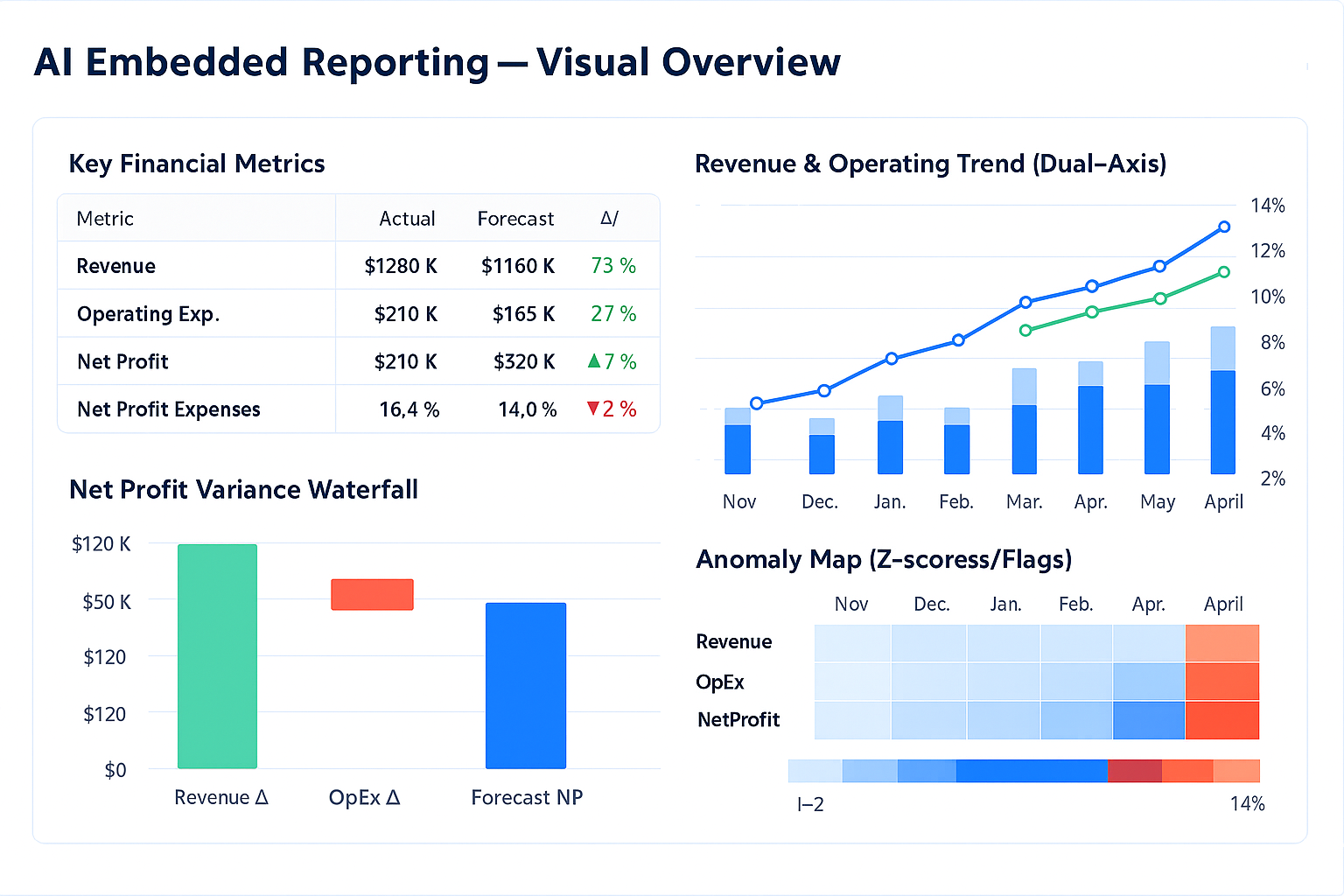This screenshot has width=1344, height=896.
Task: Click the "73 %" Revenue variance
Action: [613, 266]
